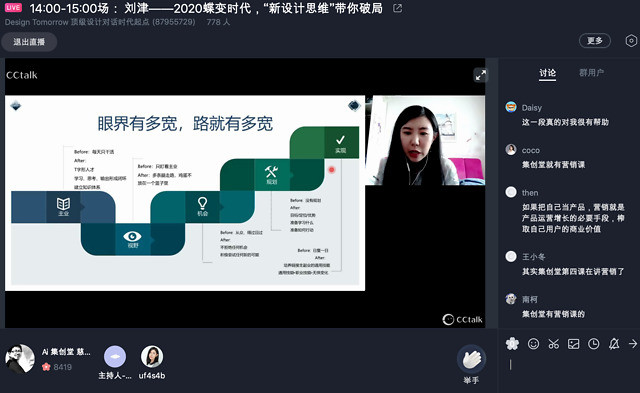Open the hexagon settings icon
640x393 pixels.
(x=631, y=41)
